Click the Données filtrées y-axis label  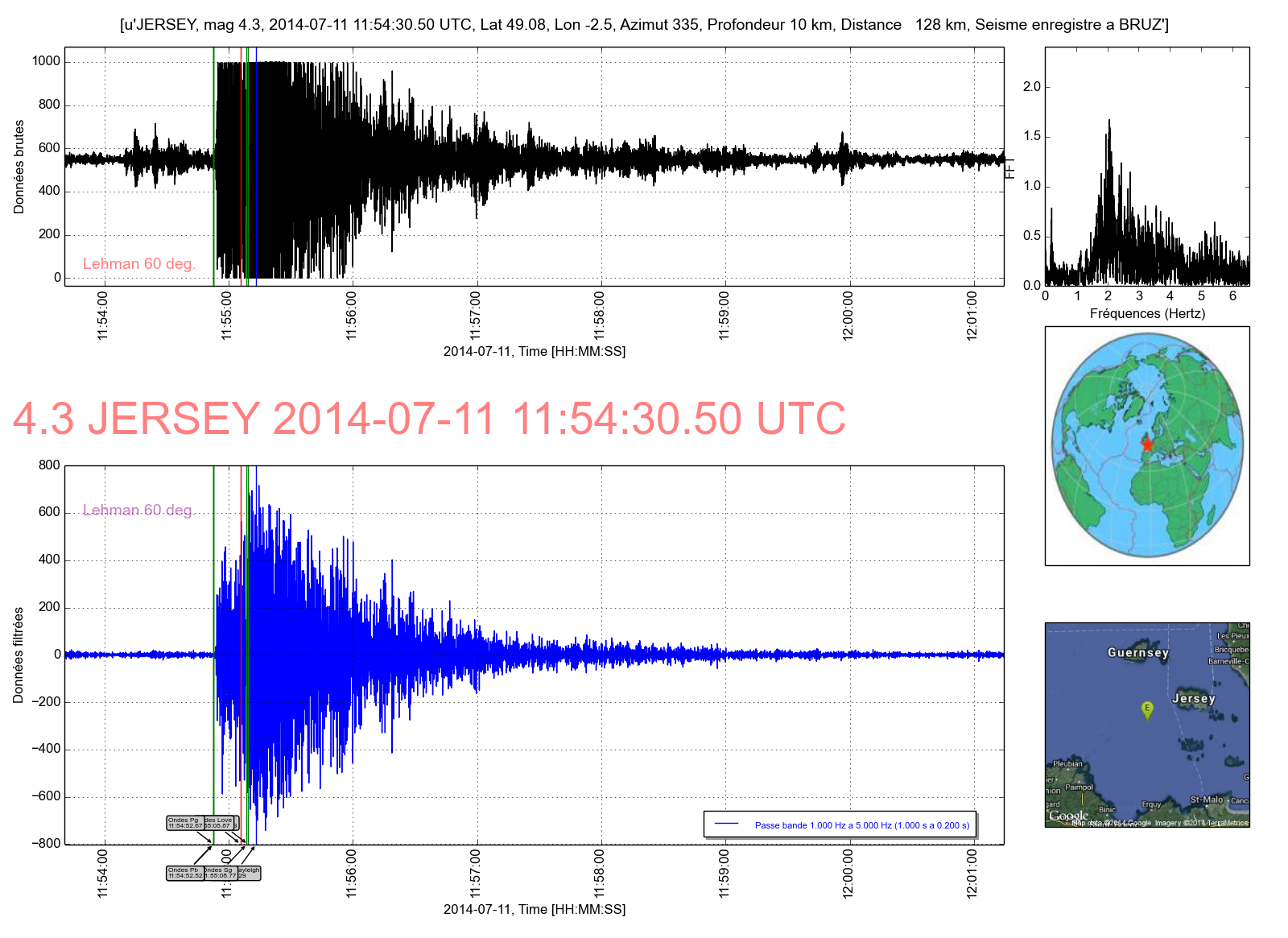[19, 655]
